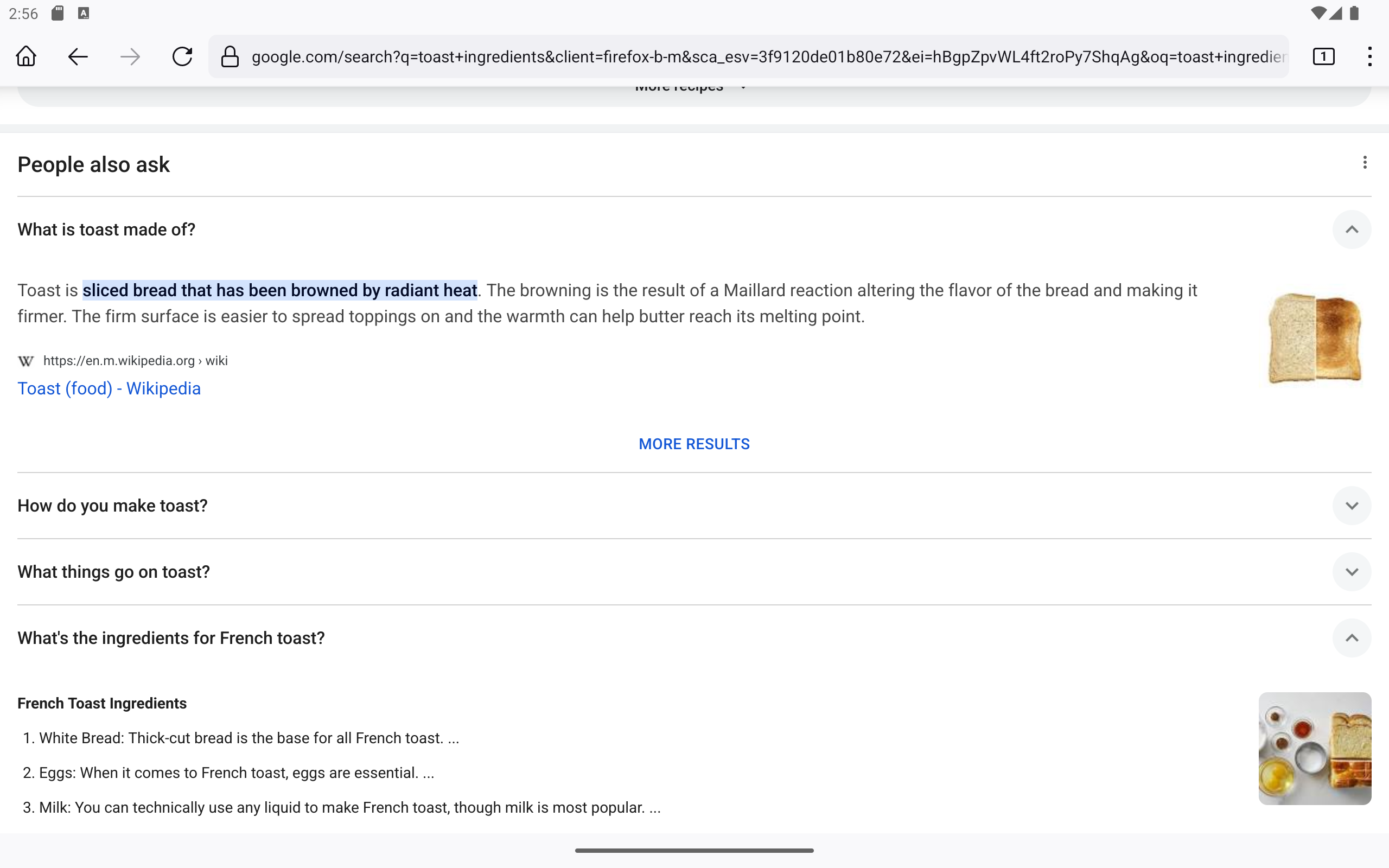
Task: Tap the padlock site security icon
Action: click(230, 56)
